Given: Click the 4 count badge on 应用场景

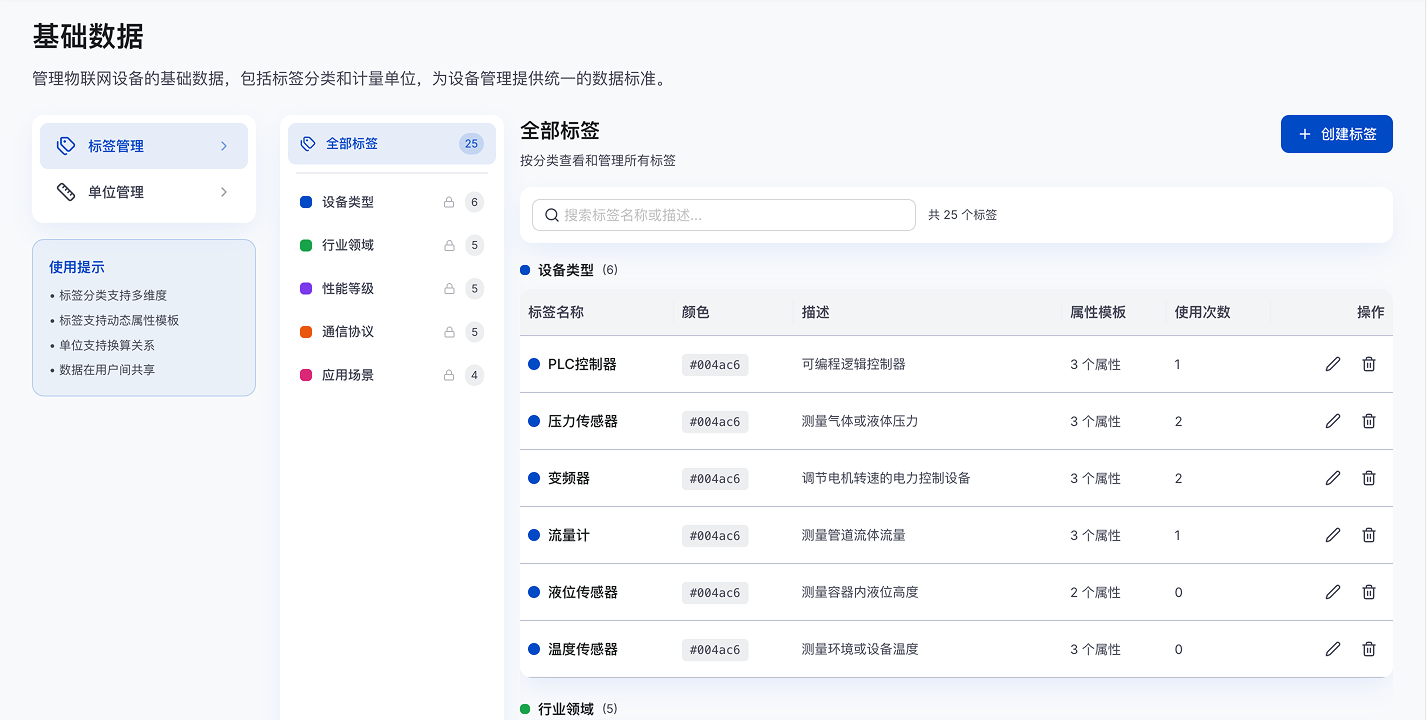Looking at the screenshot, I should (x=474, y=376).
